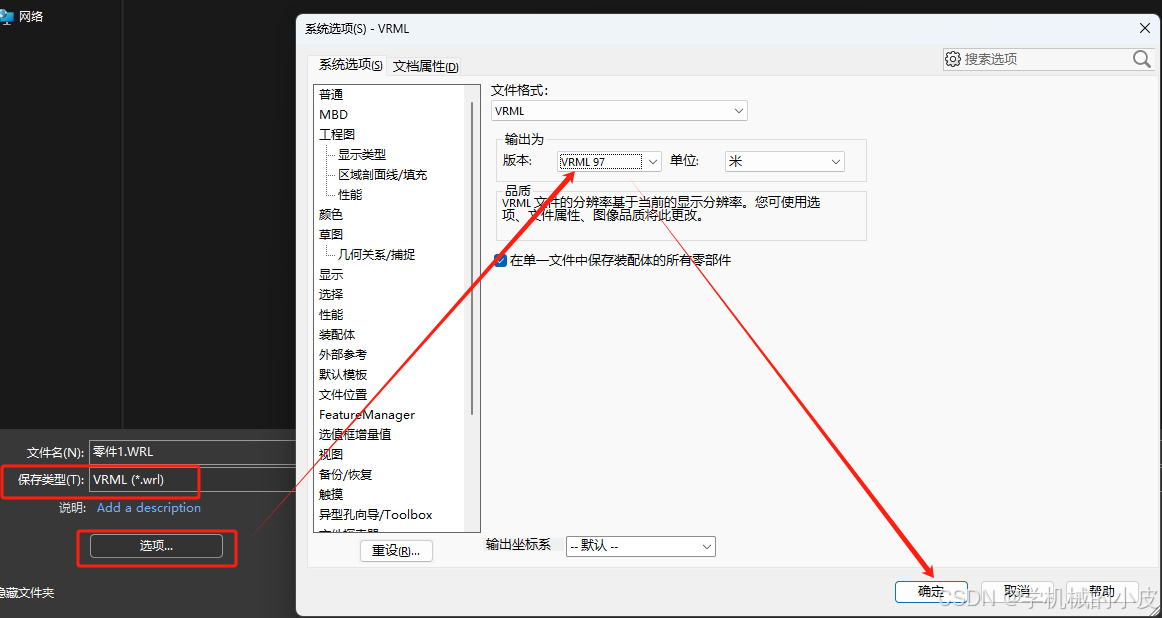Select 显示 in the options tree

tap(331, 275)
